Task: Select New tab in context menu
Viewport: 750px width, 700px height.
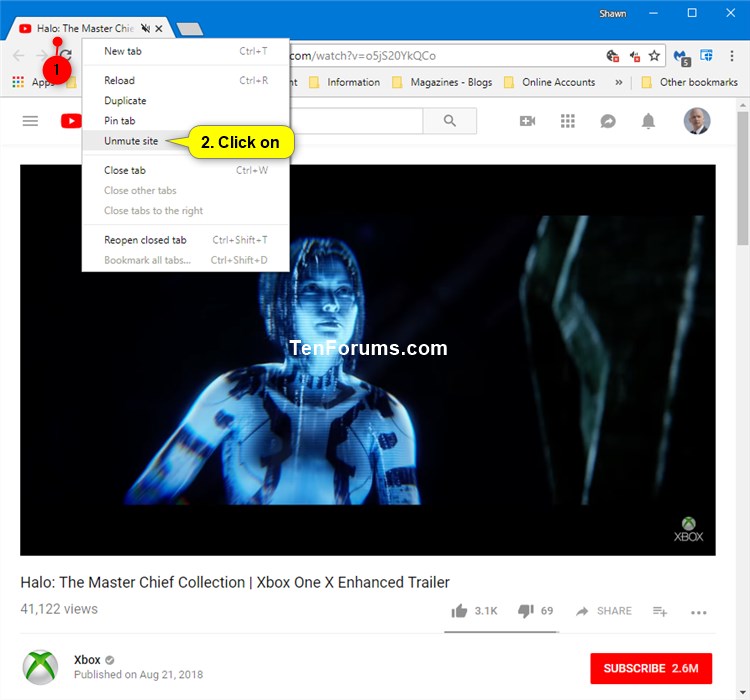Action: click(x=186, y=51)
